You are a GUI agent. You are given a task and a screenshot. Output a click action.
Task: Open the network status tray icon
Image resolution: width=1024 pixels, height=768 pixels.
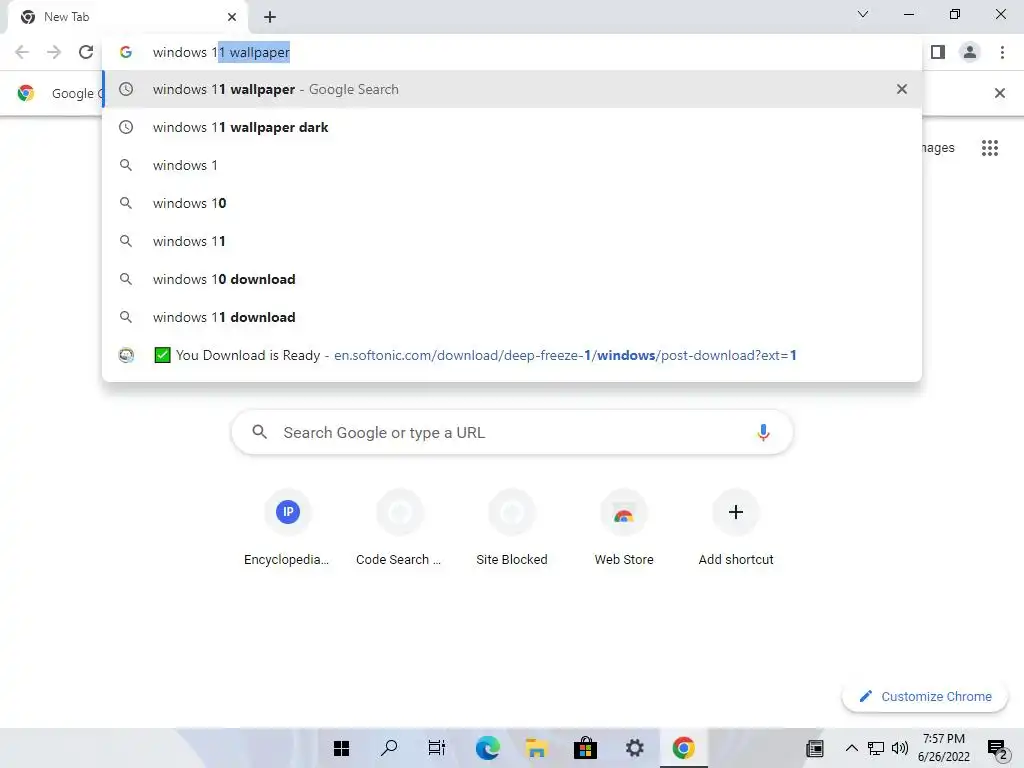(x=876, y=748)
